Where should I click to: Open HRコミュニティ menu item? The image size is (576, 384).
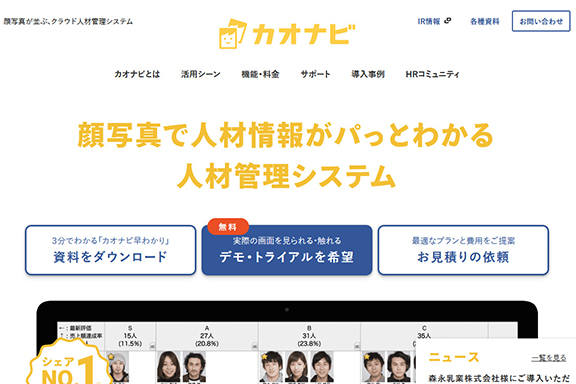(432, 74)
